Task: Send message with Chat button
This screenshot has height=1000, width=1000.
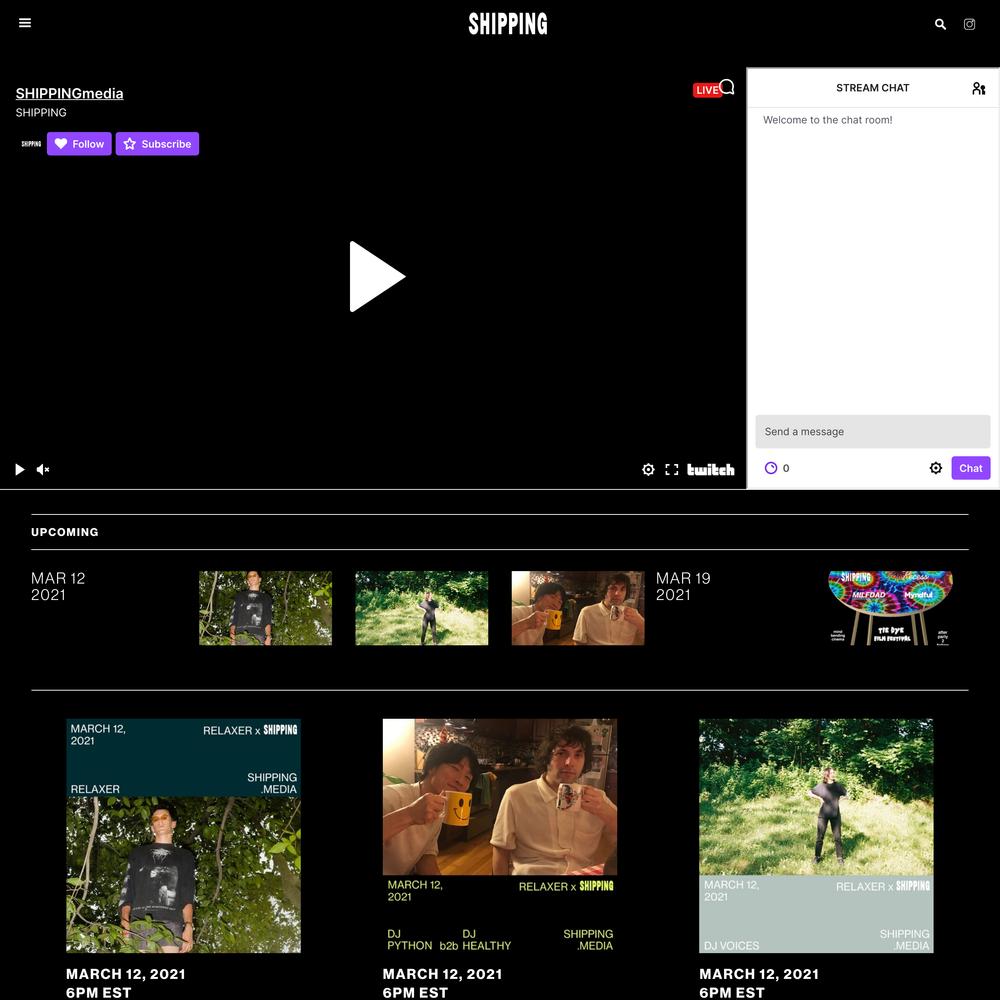Action: pyautogui.click(x=971, y=468)
